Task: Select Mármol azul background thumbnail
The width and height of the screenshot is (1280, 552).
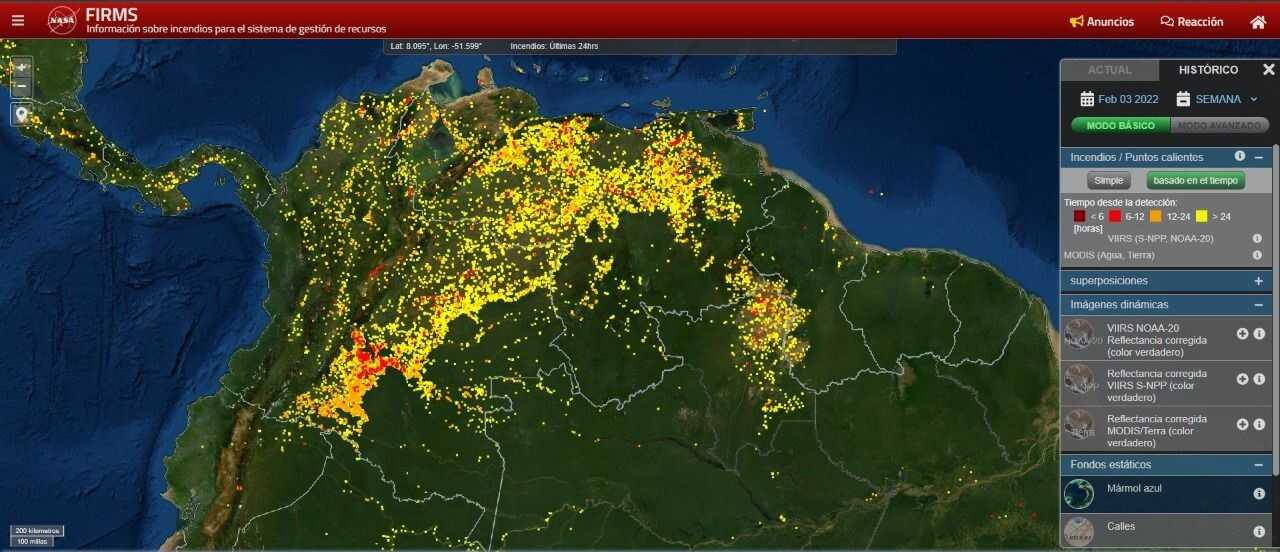Action: [x=1079, y=493]
